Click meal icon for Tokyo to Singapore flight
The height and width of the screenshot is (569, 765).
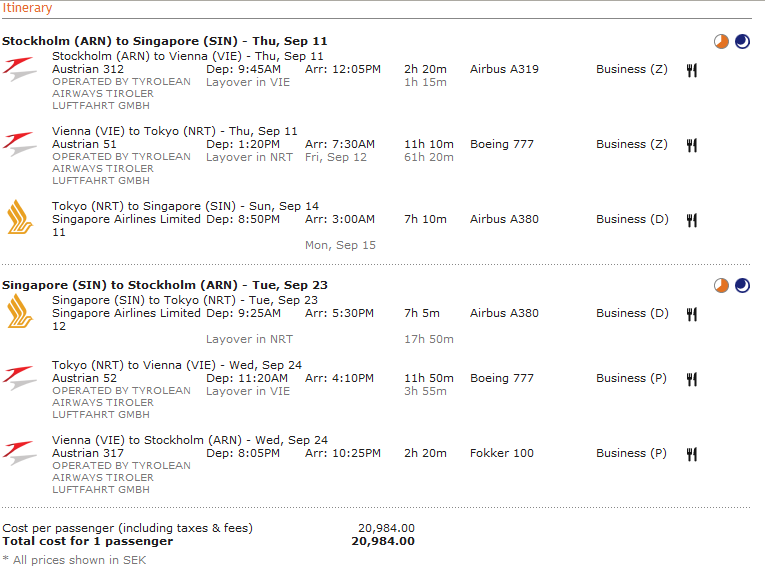coord(691,221)
